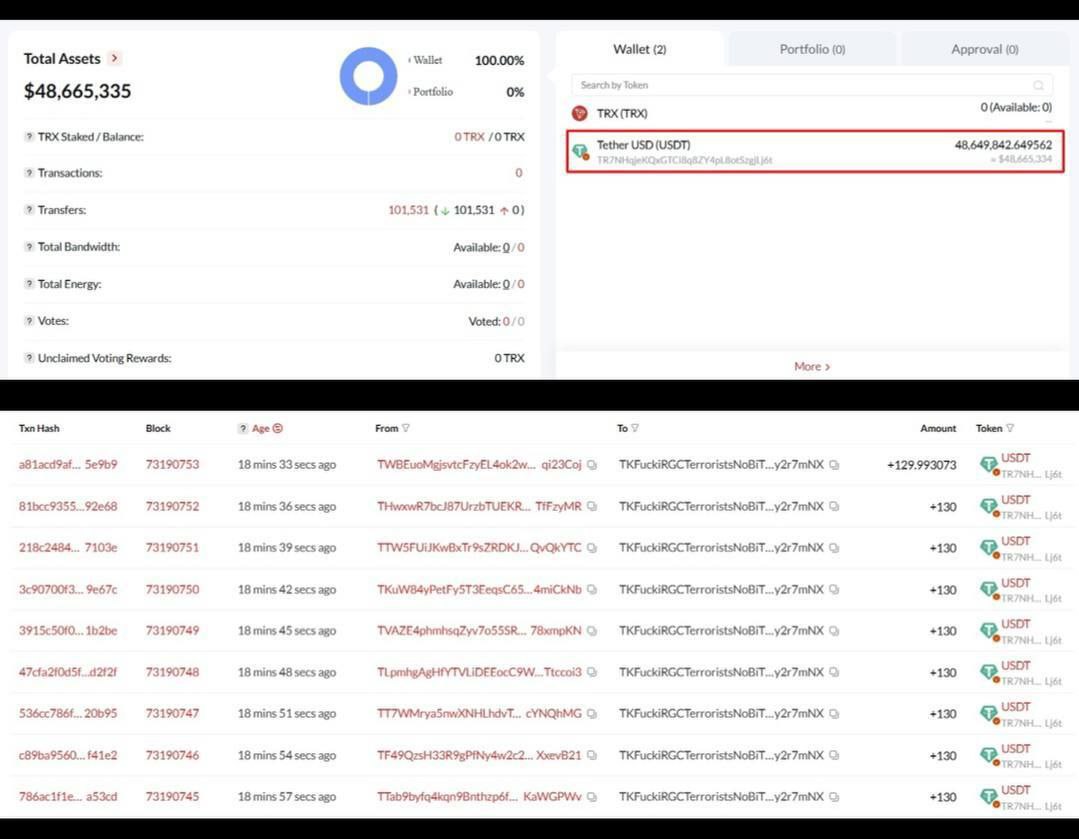Open sender address TT7WMrya5nwXNHLhdvT... cYNQhMG
The height and width of the screenshot is (839, 1079).
(479, 714)
